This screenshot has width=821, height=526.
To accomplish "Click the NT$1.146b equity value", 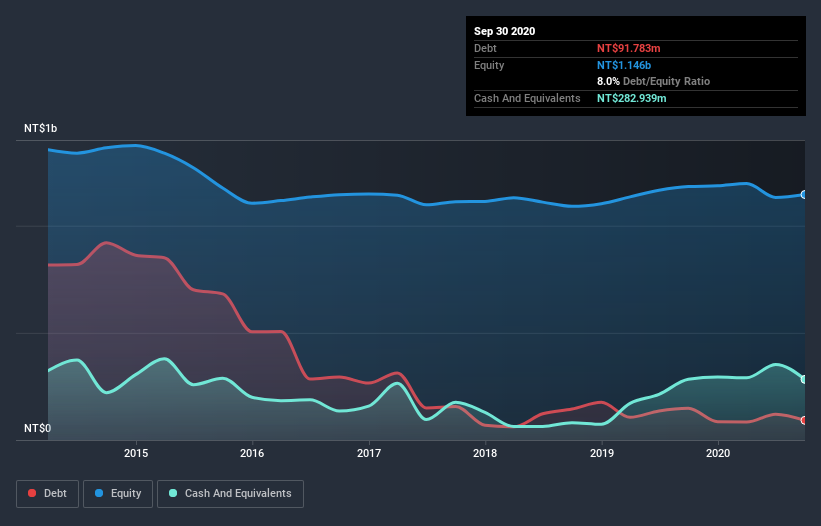I will coord(624,65).
